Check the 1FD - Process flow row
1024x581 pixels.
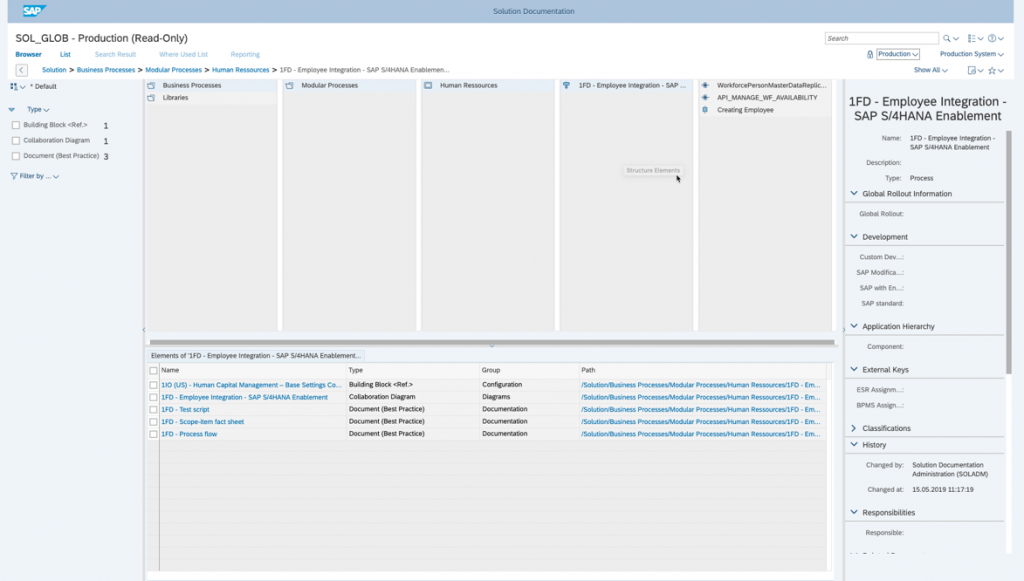pyautogui.click(x=153, y=434)
